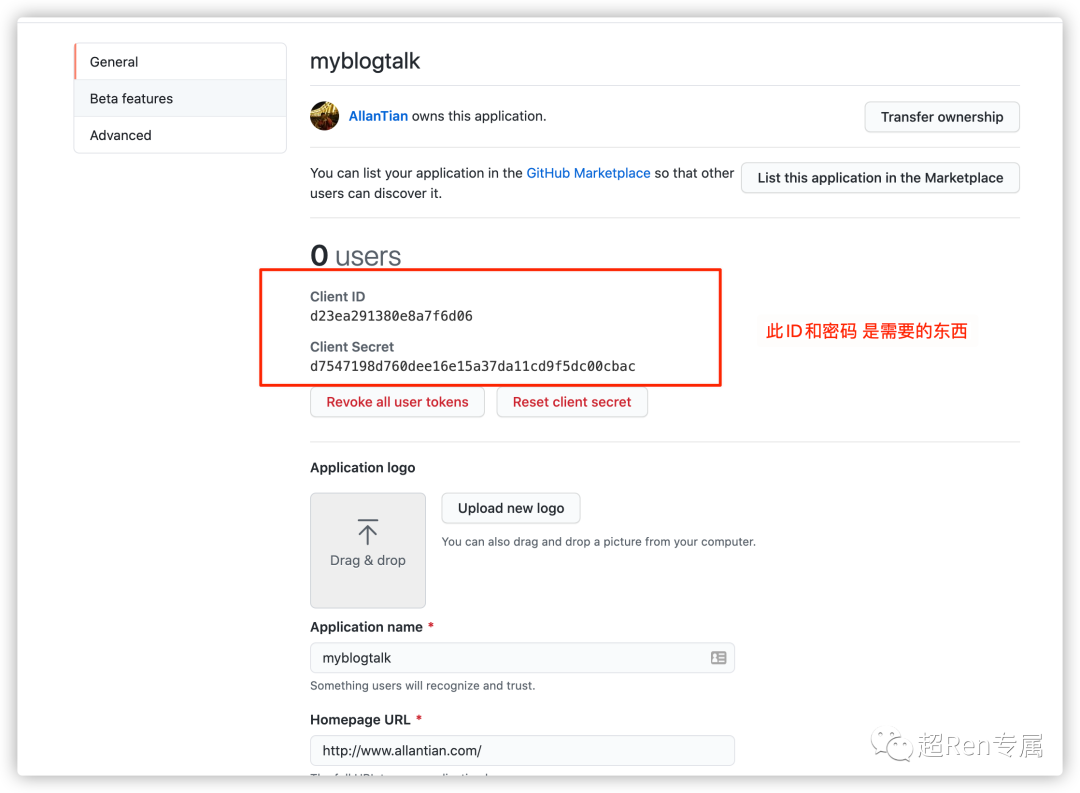
Task: Click the Client ID label
Action: click(x=338, y=296)
